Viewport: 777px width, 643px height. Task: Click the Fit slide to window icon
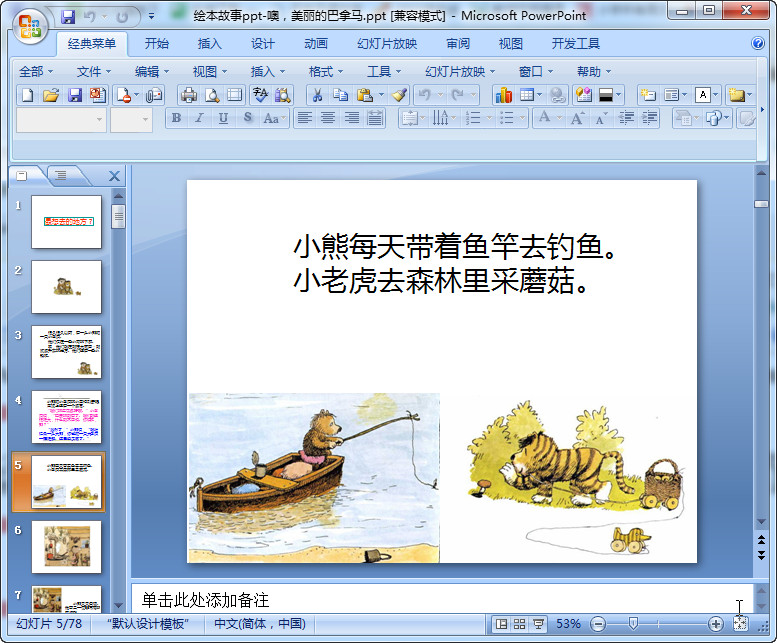(740, 624)
